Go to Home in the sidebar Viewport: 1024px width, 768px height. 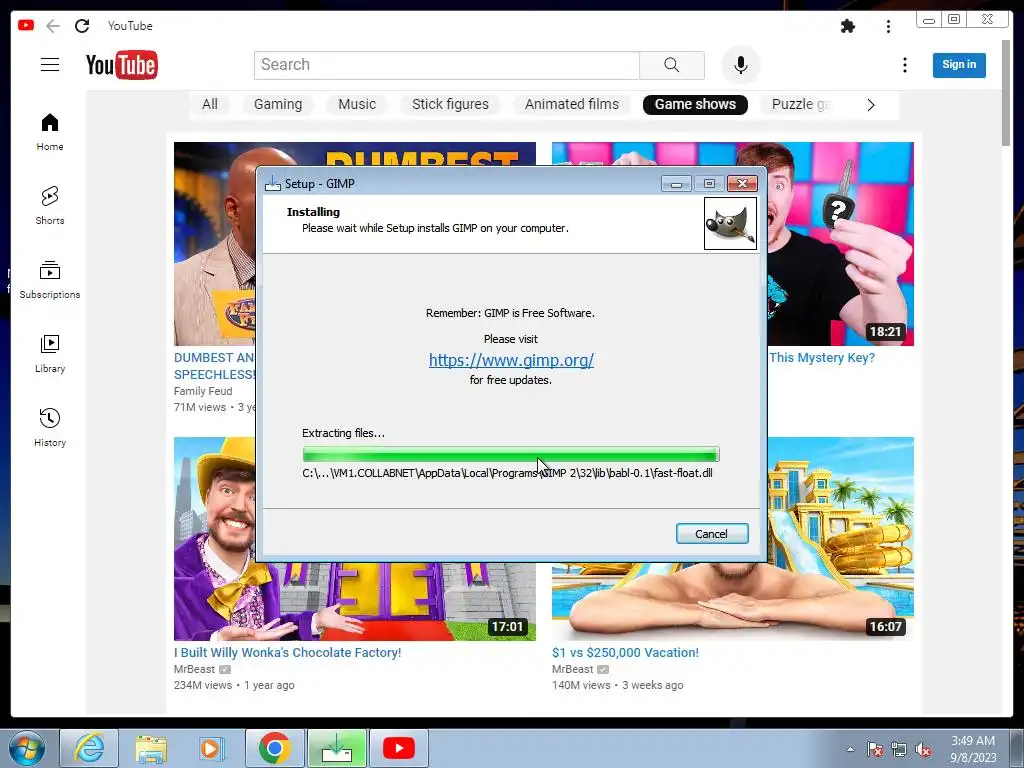(x=50, y=132)
